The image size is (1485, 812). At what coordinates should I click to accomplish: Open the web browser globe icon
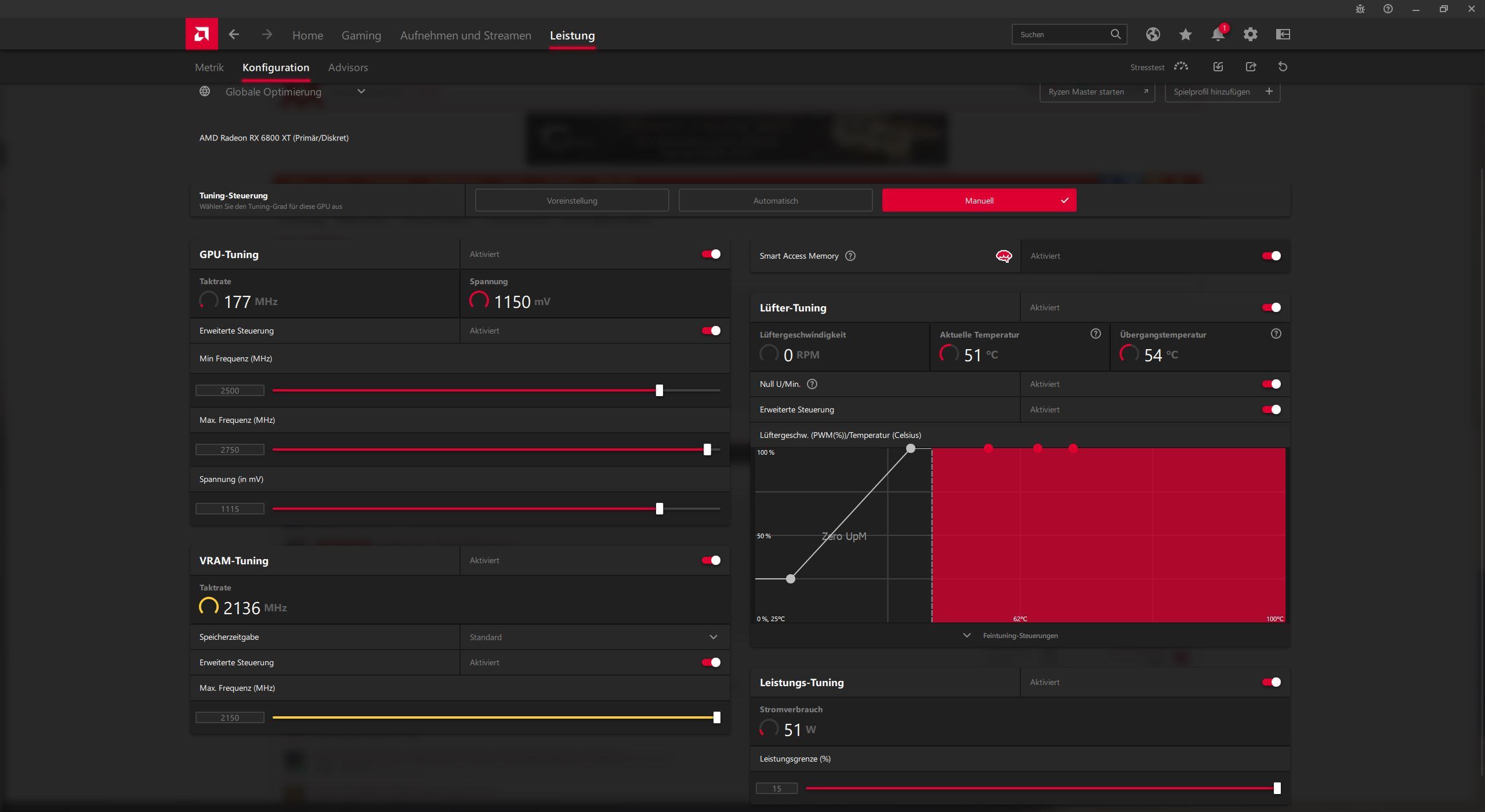coord(1153,34)
